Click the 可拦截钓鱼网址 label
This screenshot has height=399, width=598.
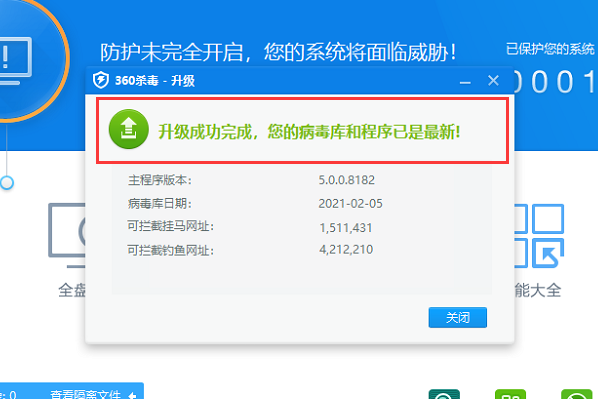170,250
